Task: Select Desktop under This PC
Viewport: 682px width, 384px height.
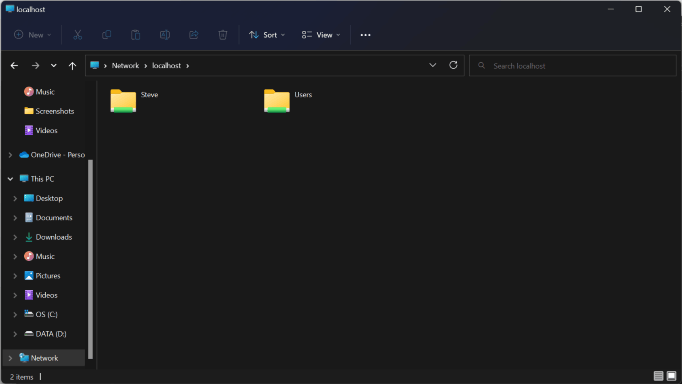Action: coord(43,198)
